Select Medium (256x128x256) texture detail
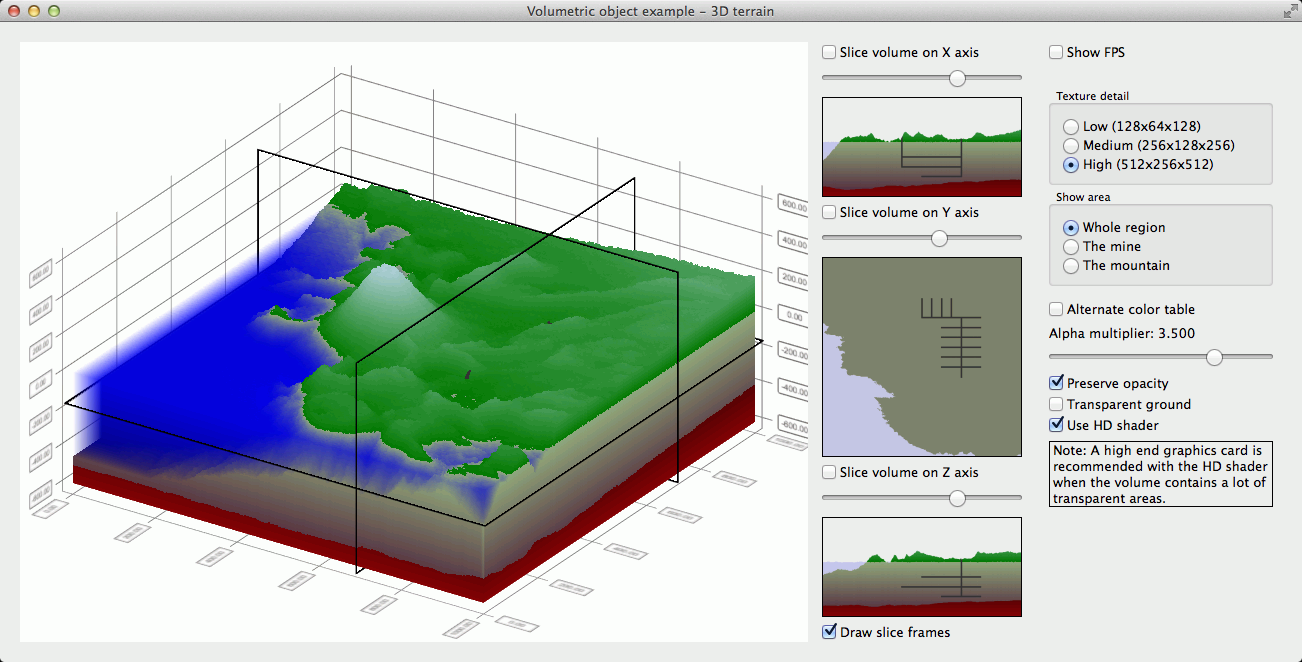 (1070, 145)
